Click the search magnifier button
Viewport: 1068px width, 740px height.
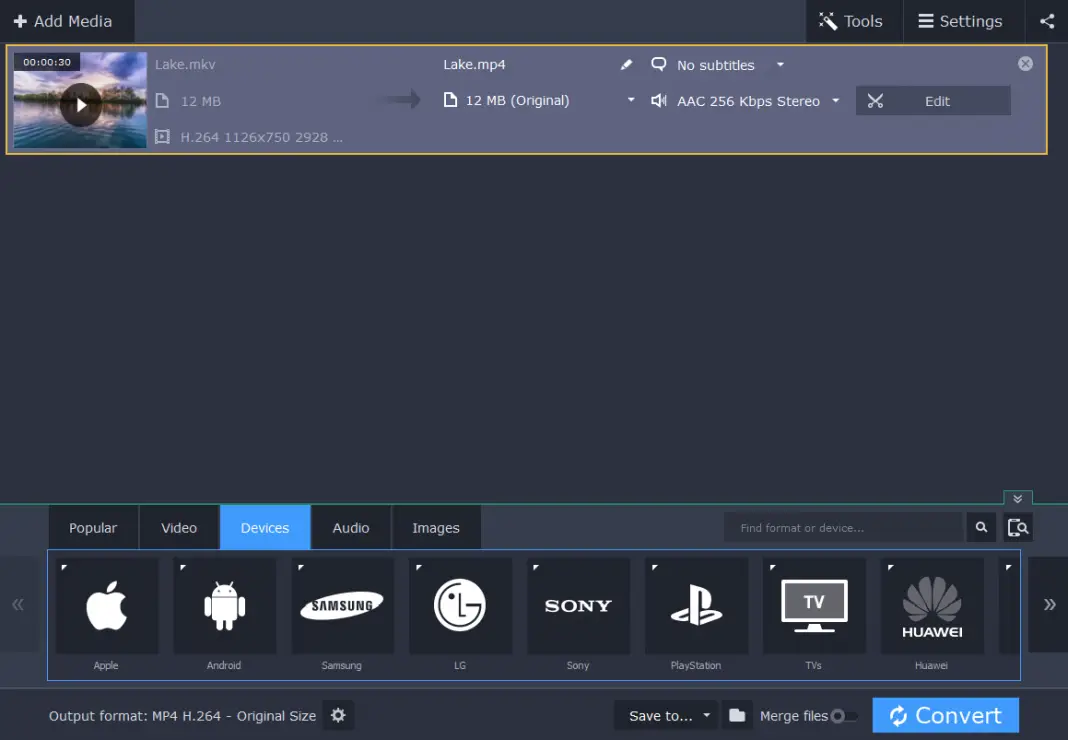(981, 527)
